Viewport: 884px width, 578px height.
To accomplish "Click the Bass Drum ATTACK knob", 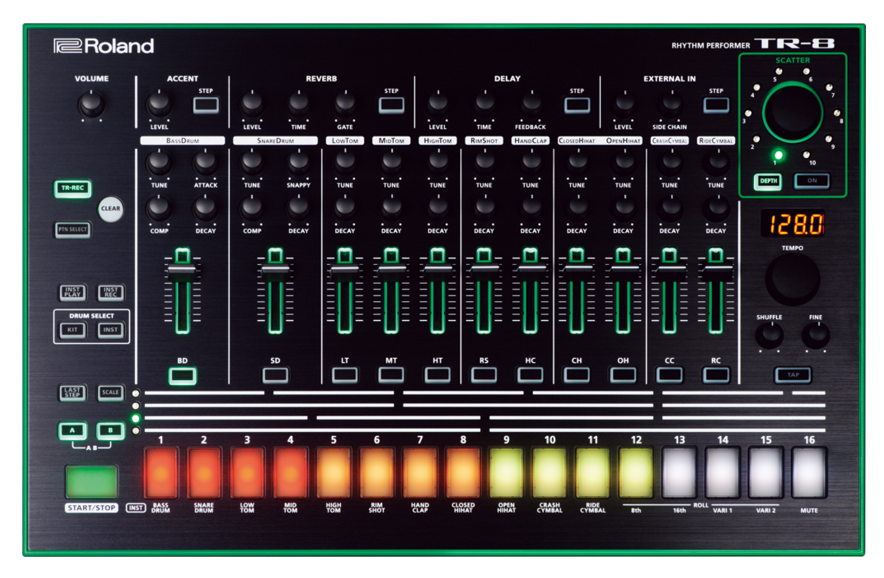I will (205, 164).
